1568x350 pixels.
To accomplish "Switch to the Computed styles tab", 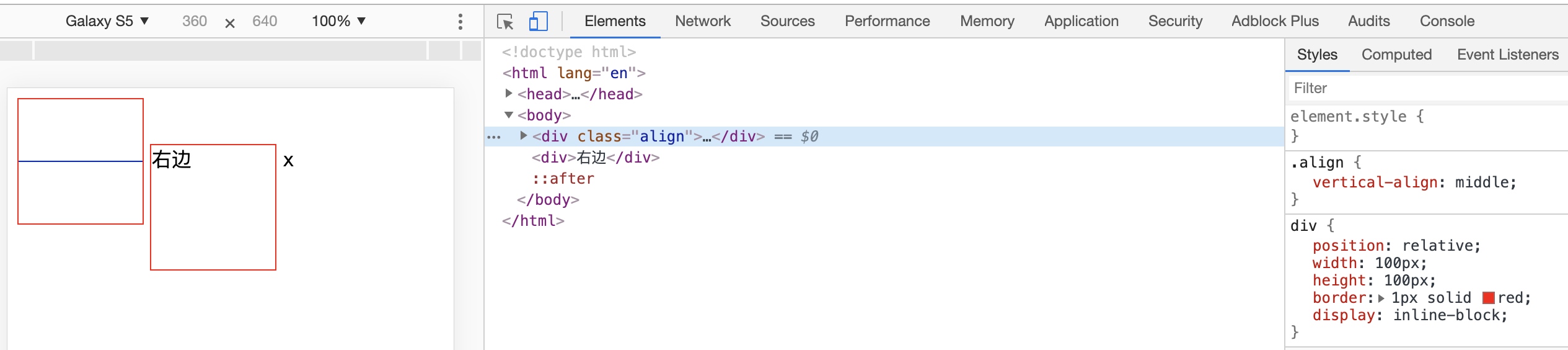I will click(x=1396, y=55).
